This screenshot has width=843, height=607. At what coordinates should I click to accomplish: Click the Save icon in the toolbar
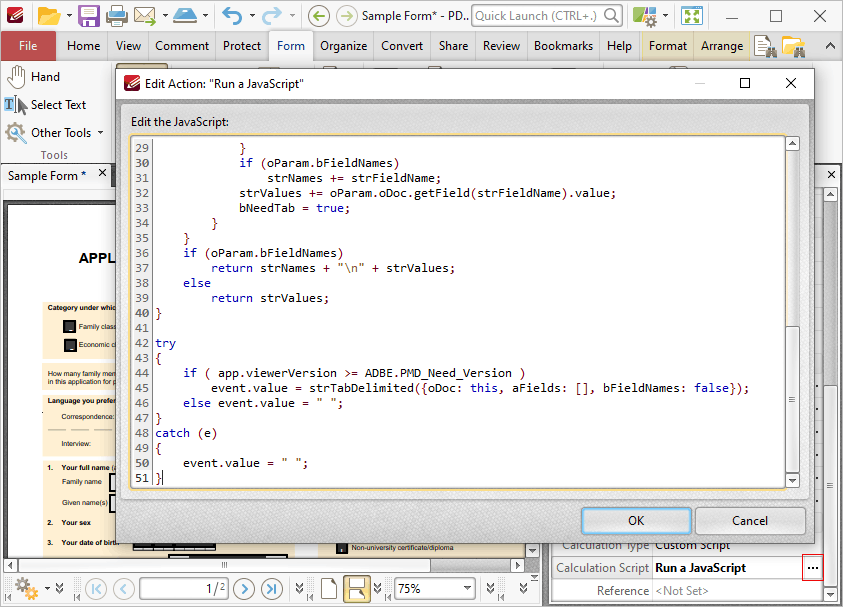[88, 16]
